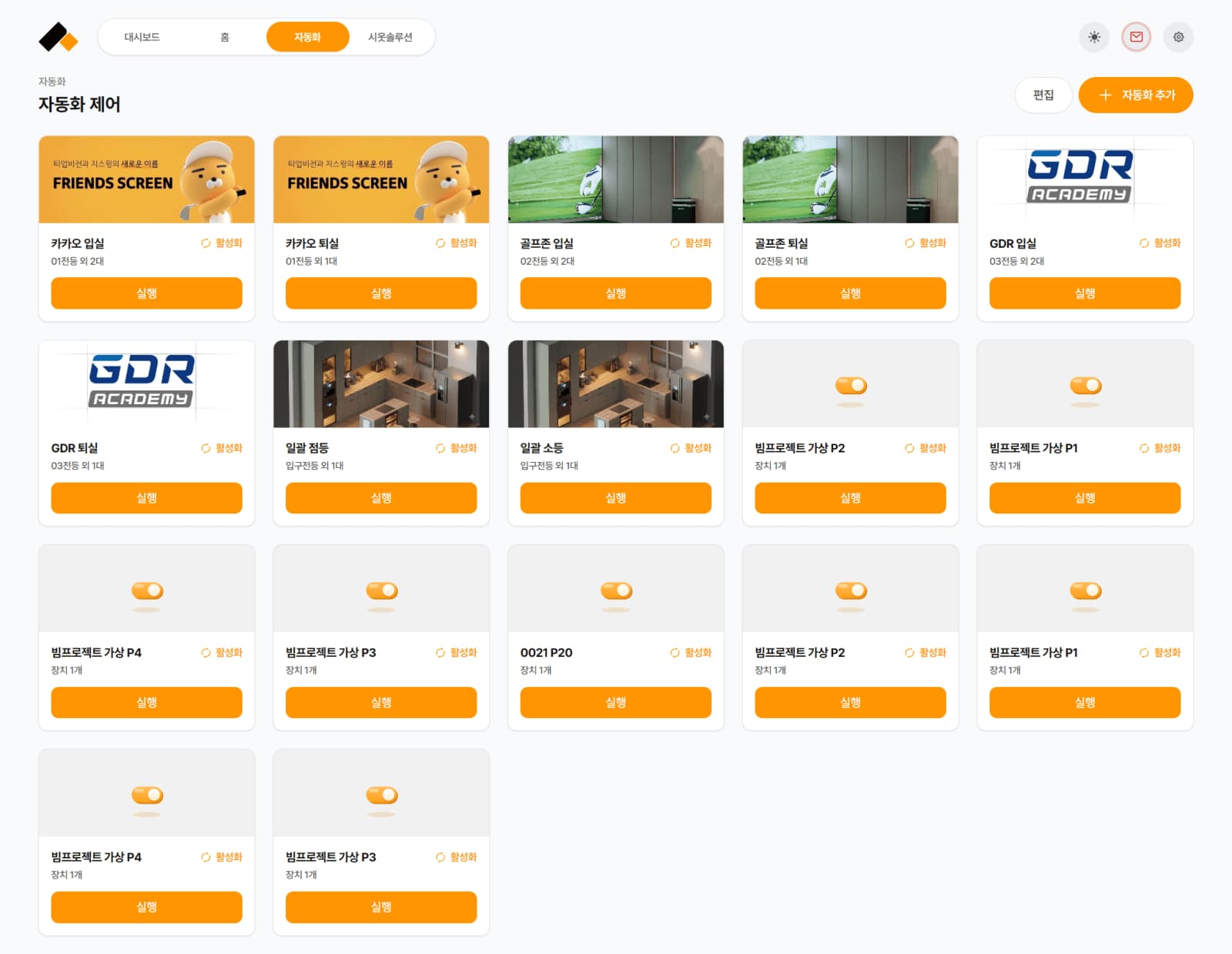Run GDR 퇴실 with its 실행 button

pyautogui.click(x=146, y=498)
